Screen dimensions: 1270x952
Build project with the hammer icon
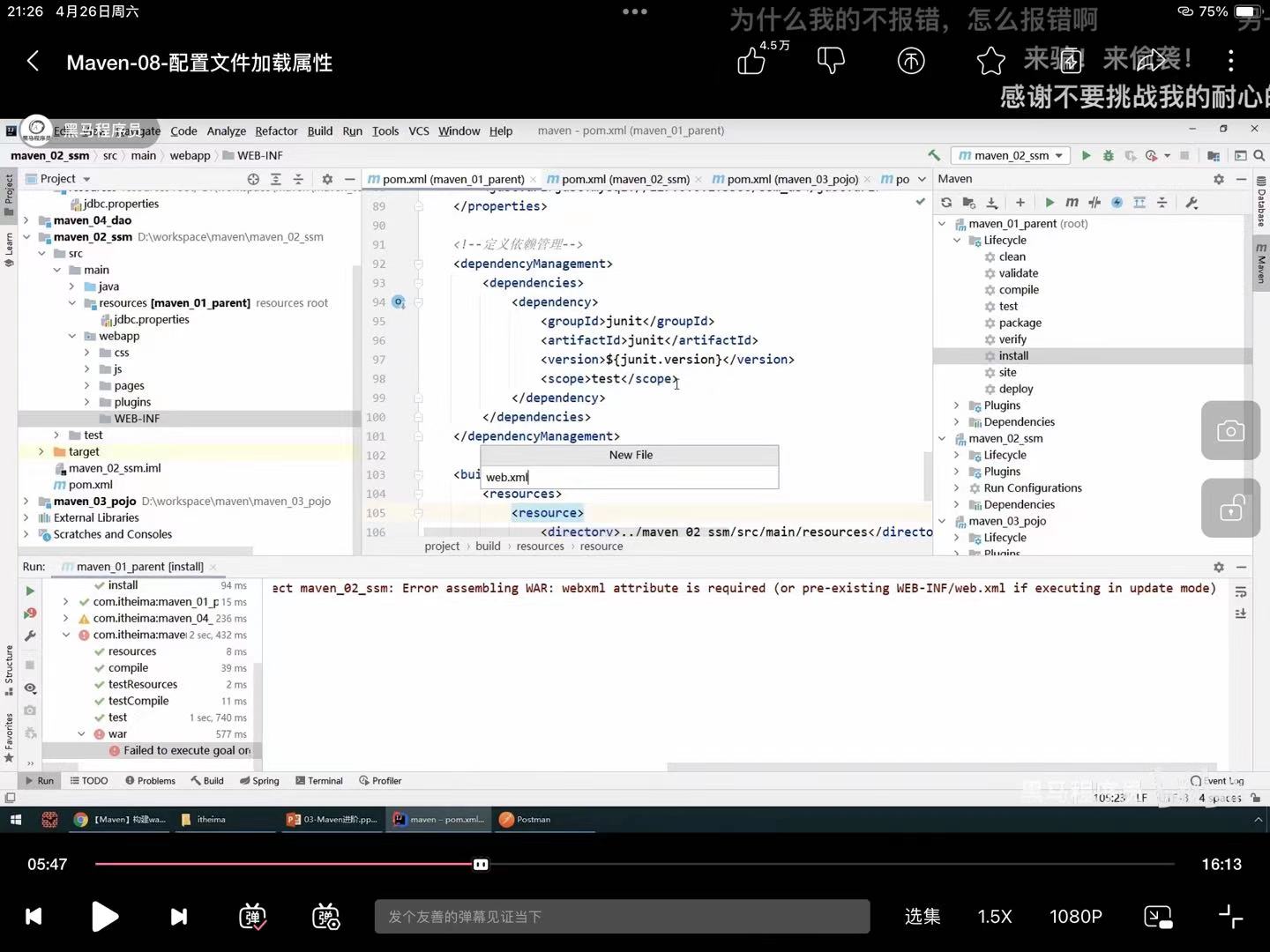[x=934, y=155]
